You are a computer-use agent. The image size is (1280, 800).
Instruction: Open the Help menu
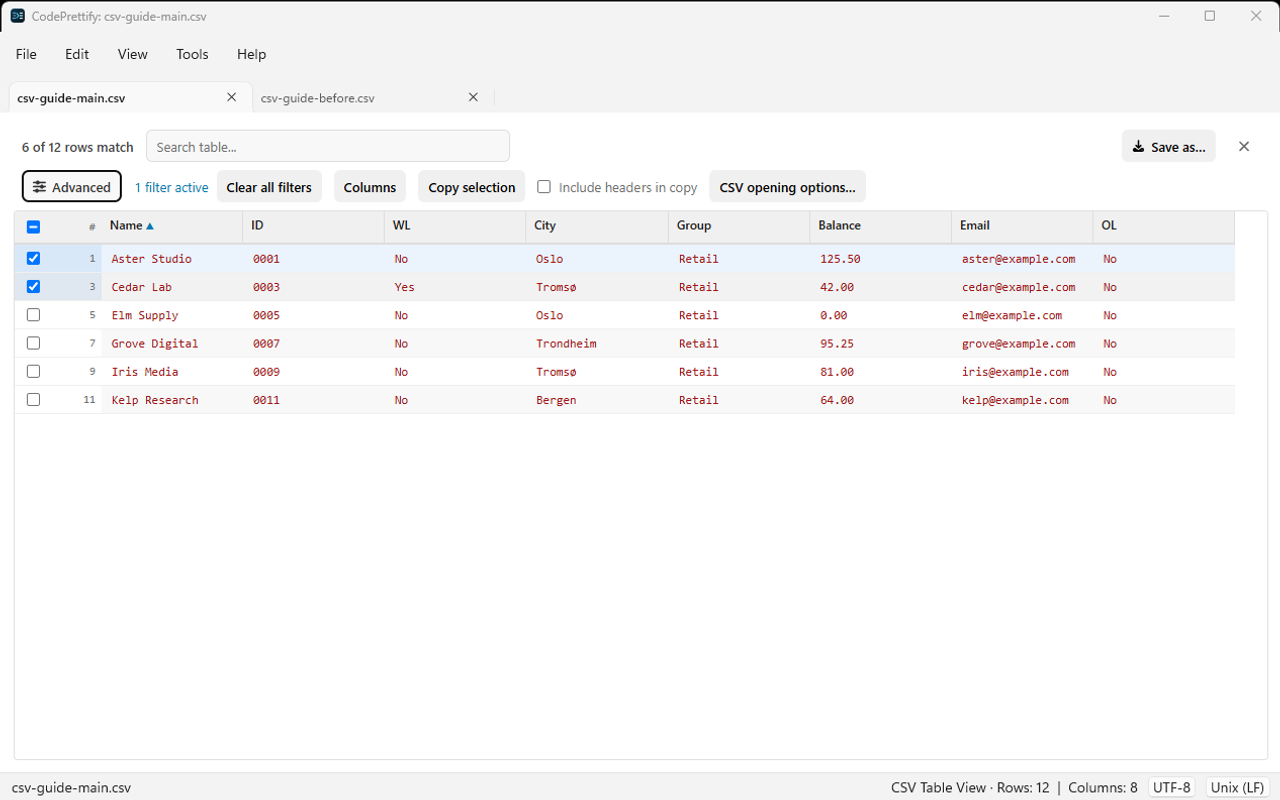pyautogui.click(x=251, y=54)
